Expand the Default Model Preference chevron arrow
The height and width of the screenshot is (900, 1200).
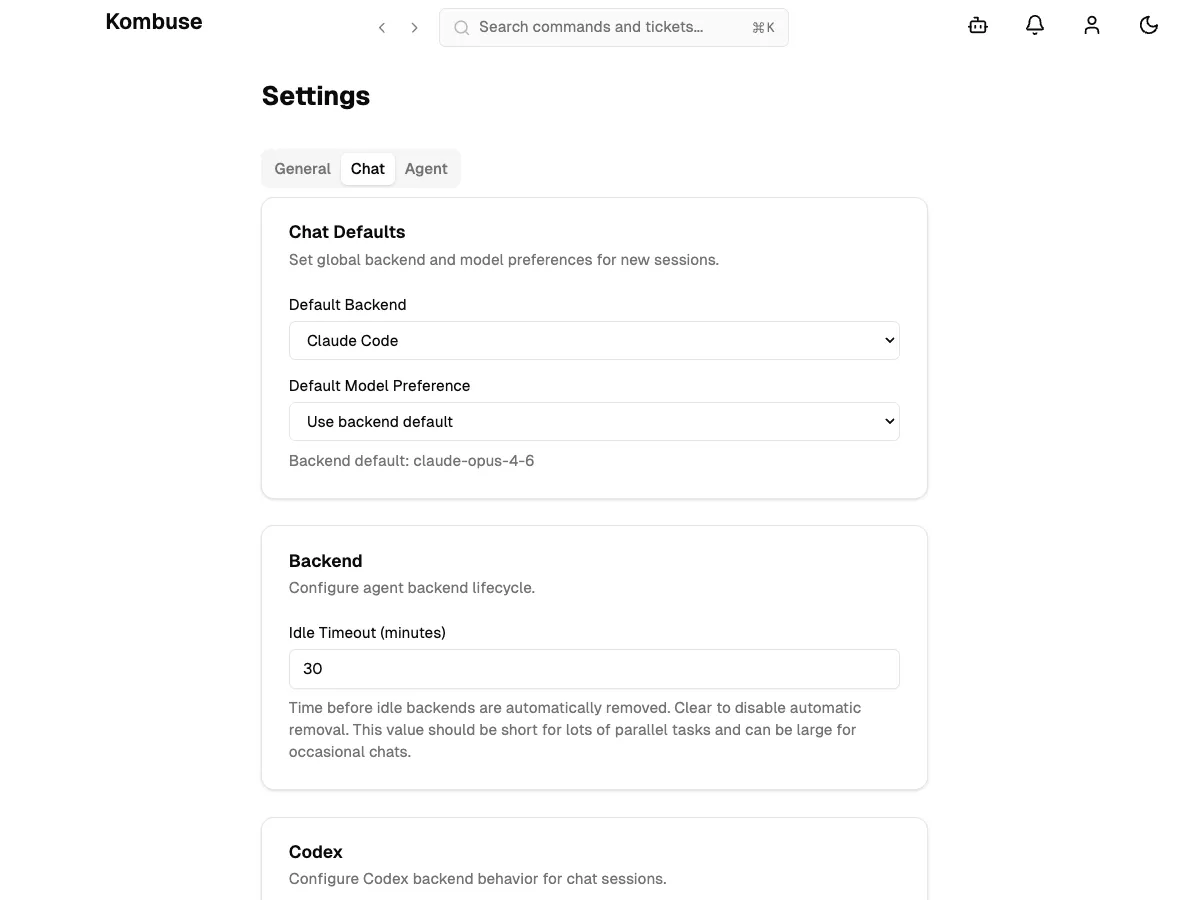coord(888,421)
